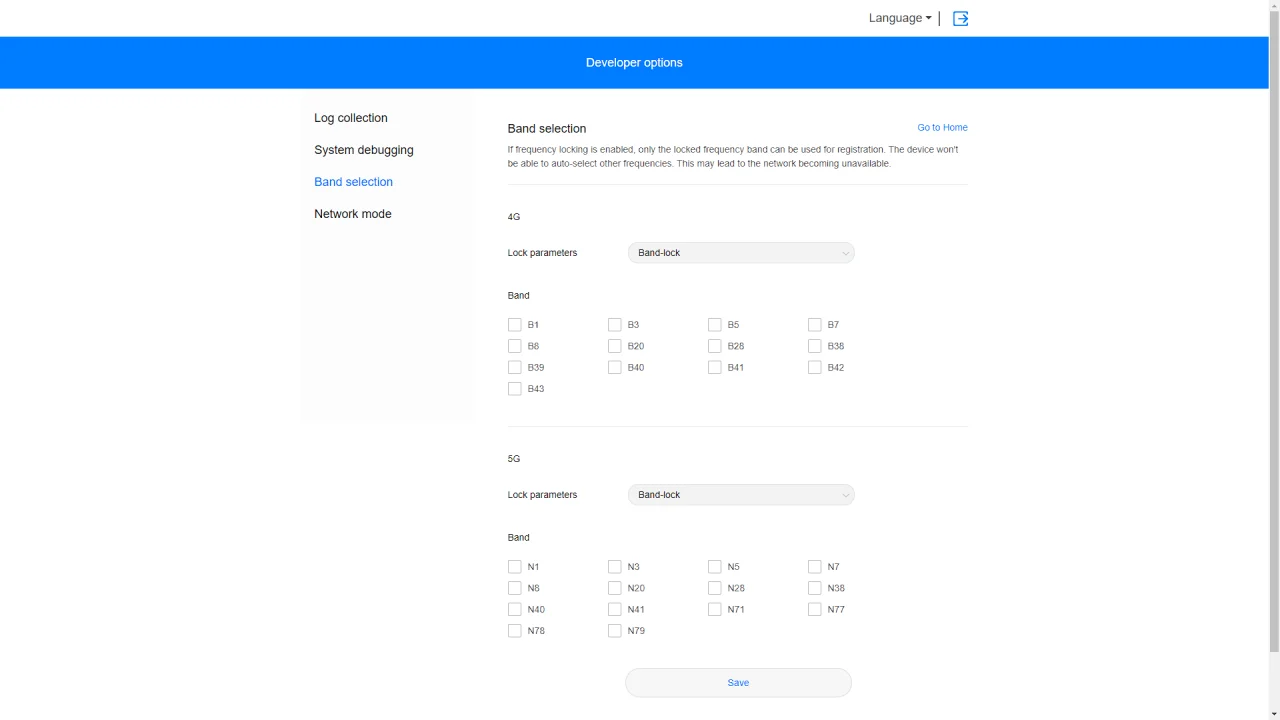Click the 4G section label
The height and width of the screenshot is (720, 1280).
coord(514,217)
